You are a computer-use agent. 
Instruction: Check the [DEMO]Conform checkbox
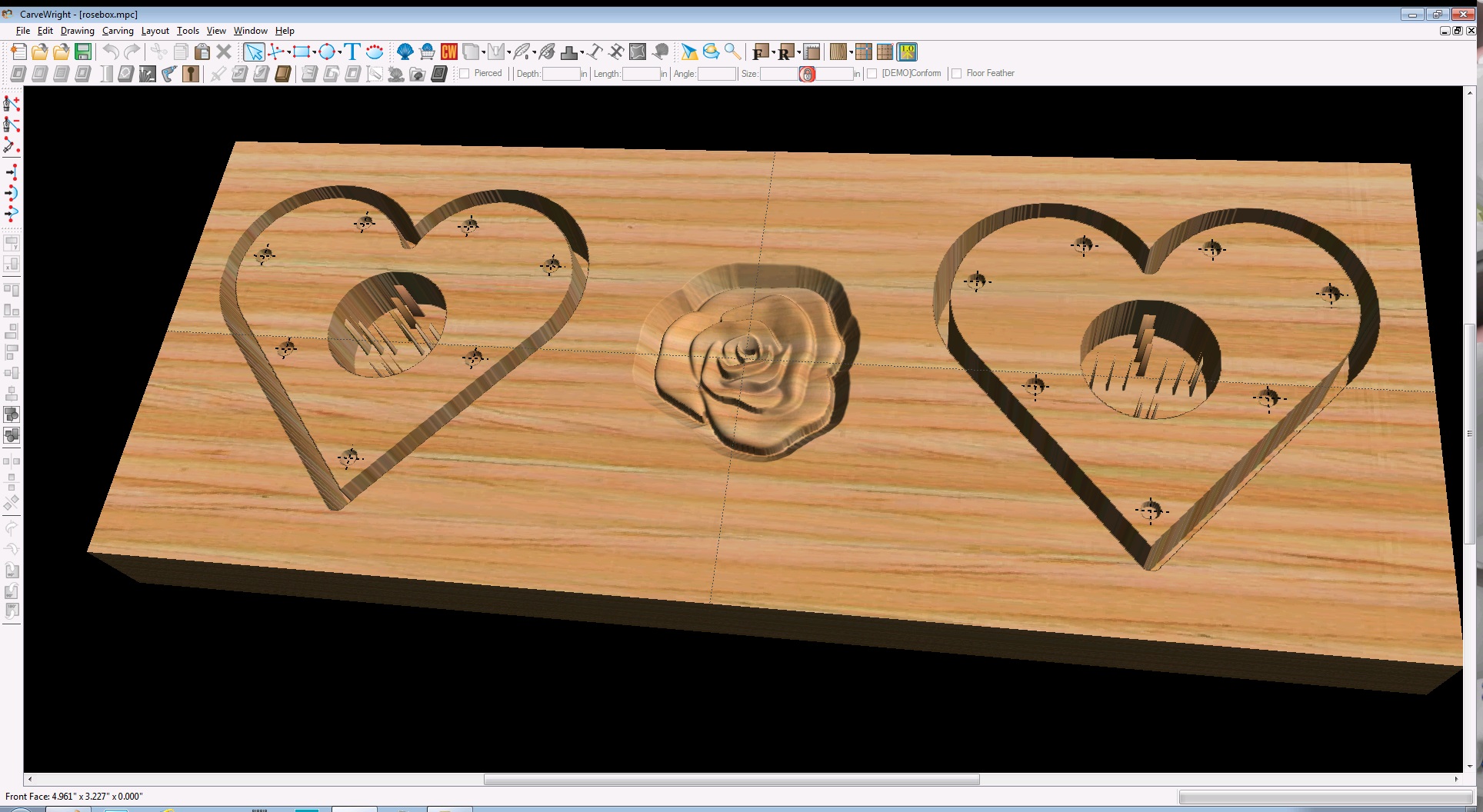[x=872, y=74]
